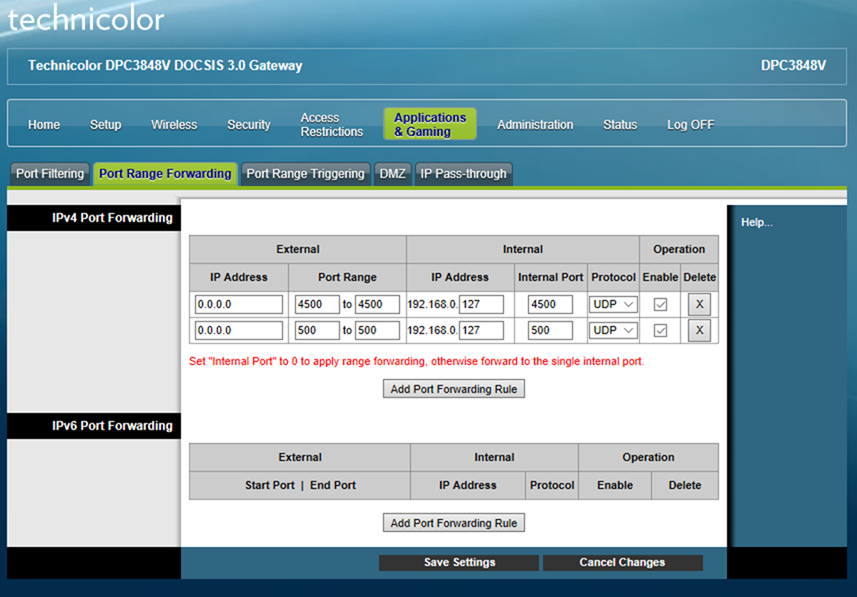Open the DMZ tab

(392, 174)
